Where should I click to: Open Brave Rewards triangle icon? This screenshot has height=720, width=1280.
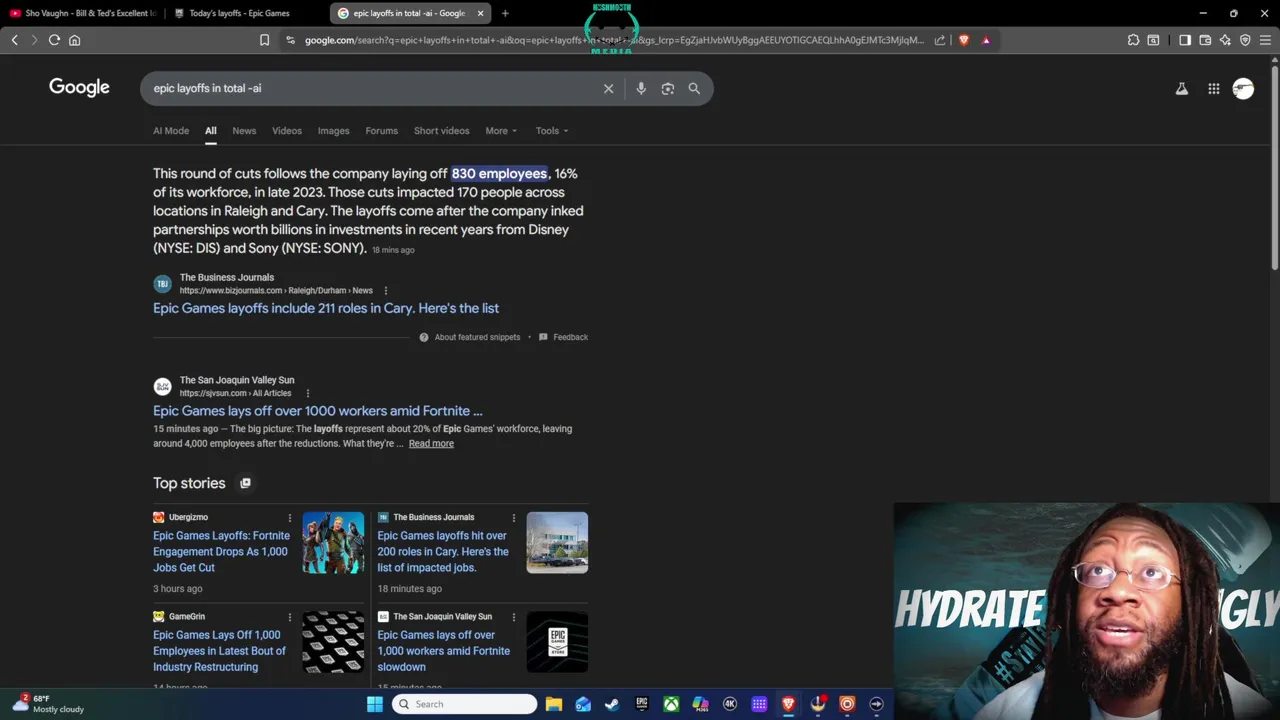click(x=986, y=40)
